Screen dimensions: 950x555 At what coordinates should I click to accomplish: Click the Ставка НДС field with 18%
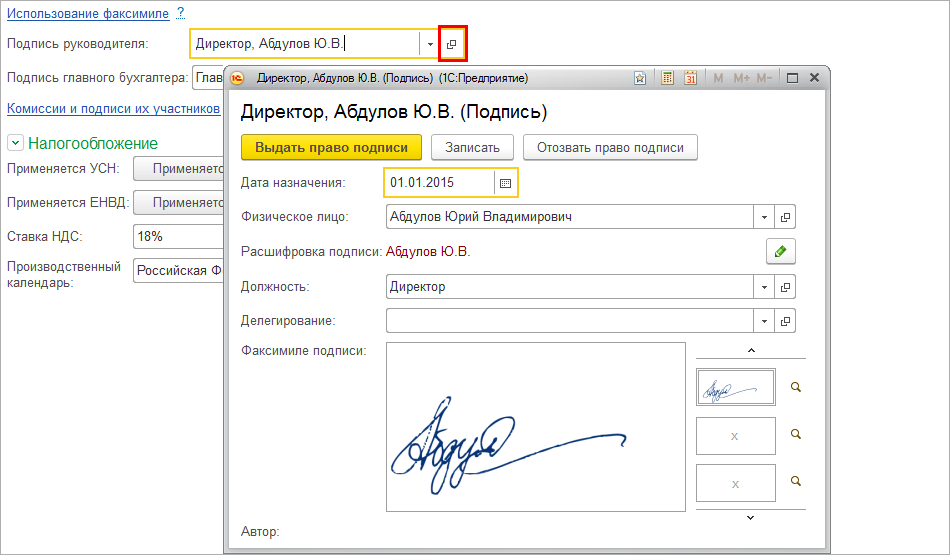pyautogui.click(x=178, y=236)
